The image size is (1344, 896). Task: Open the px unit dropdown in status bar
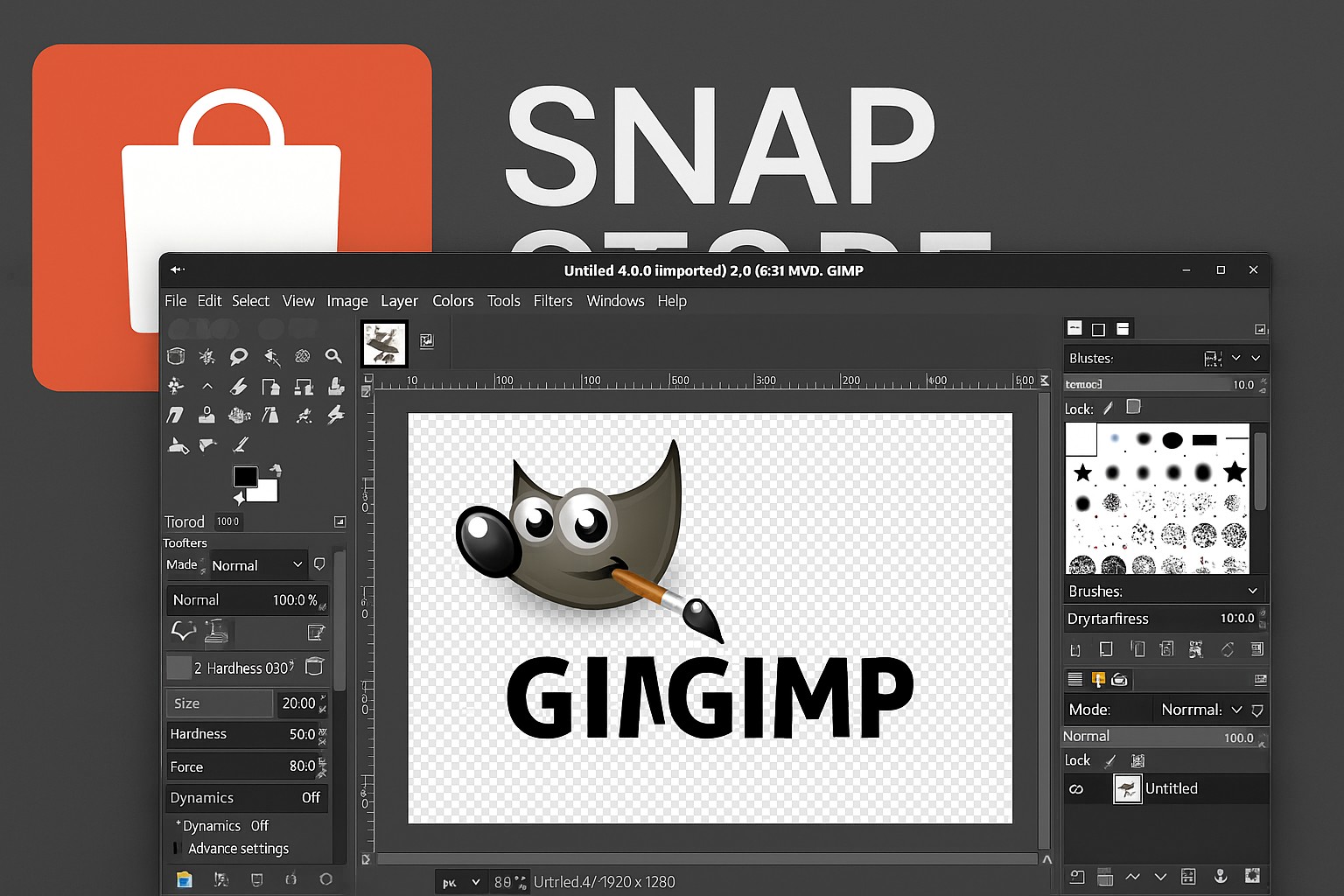pos(461,882)
